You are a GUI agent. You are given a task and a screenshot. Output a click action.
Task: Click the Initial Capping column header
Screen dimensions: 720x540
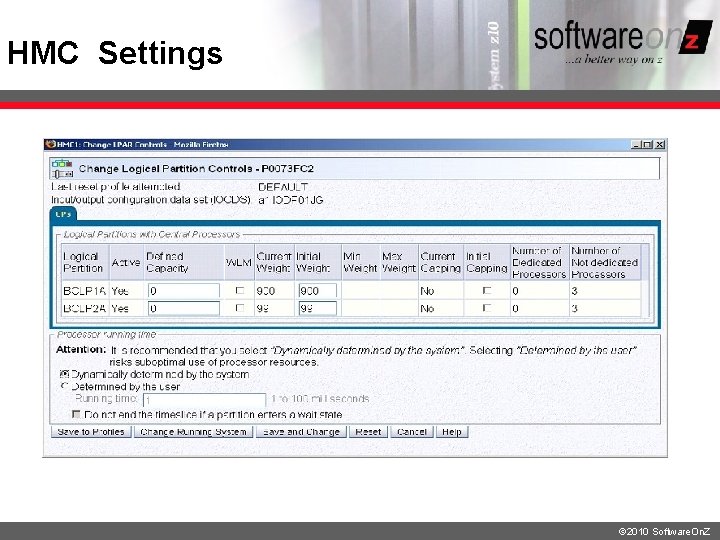[487, 262]
